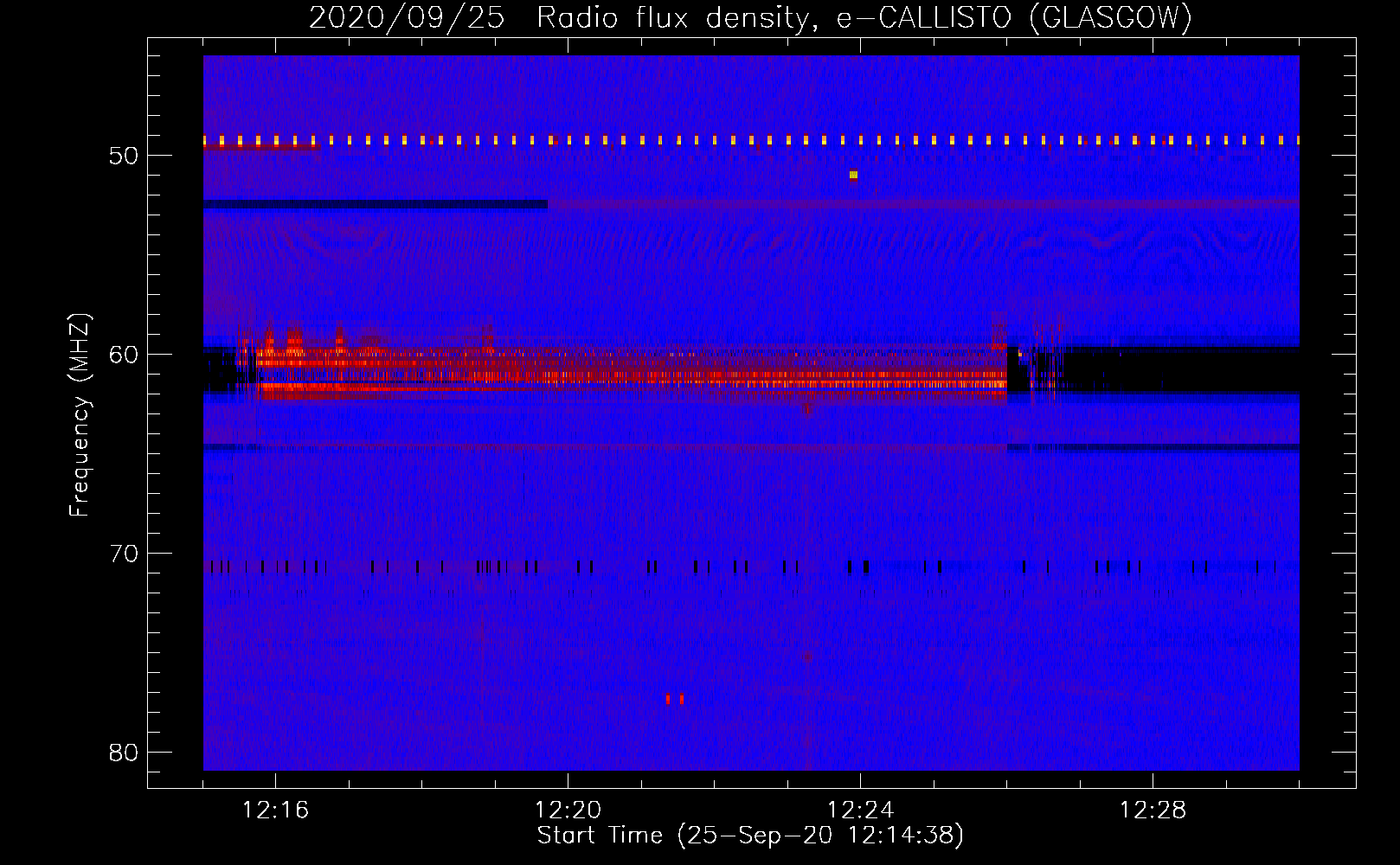Screen dimensions: 1400x865
Task: Click the 70 frequency tick label
Action: (x=124, y=554)
